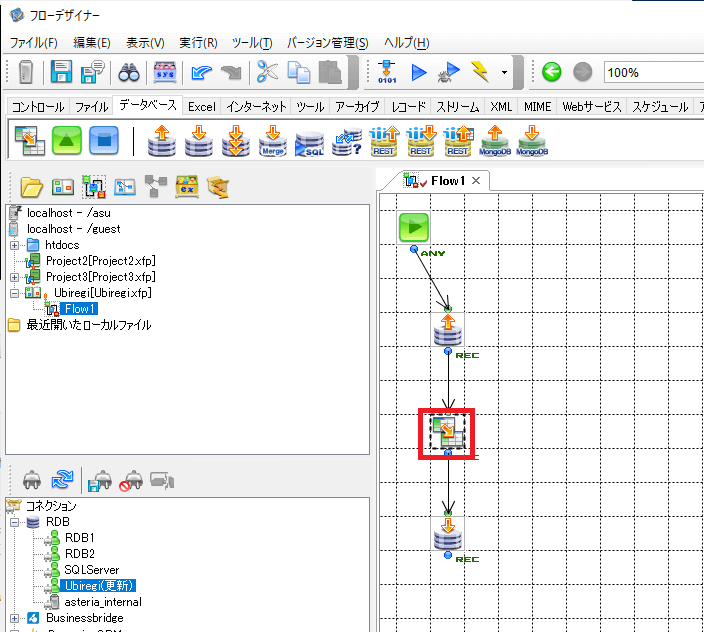
Task: Select the RDBPut component with down arrow
Action: (x=198, y=141)
